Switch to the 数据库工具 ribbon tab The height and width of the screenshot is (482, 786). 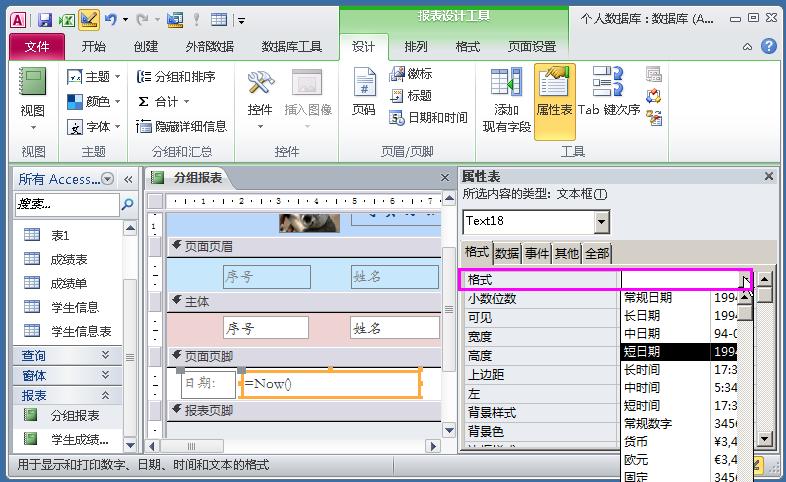point(291,47)
